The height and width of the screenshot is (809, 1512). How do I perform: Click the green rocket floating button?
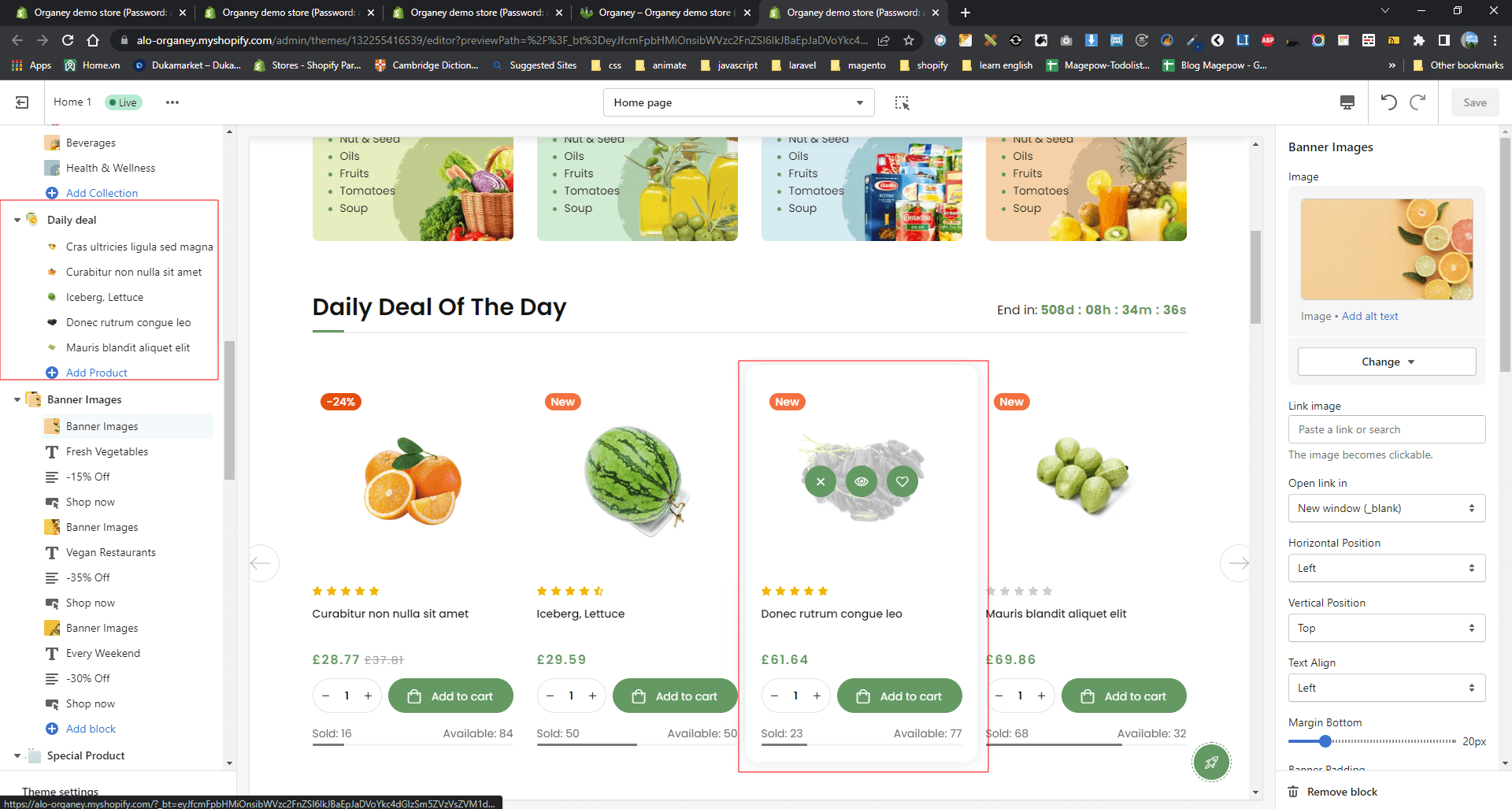pos(1211,762)
